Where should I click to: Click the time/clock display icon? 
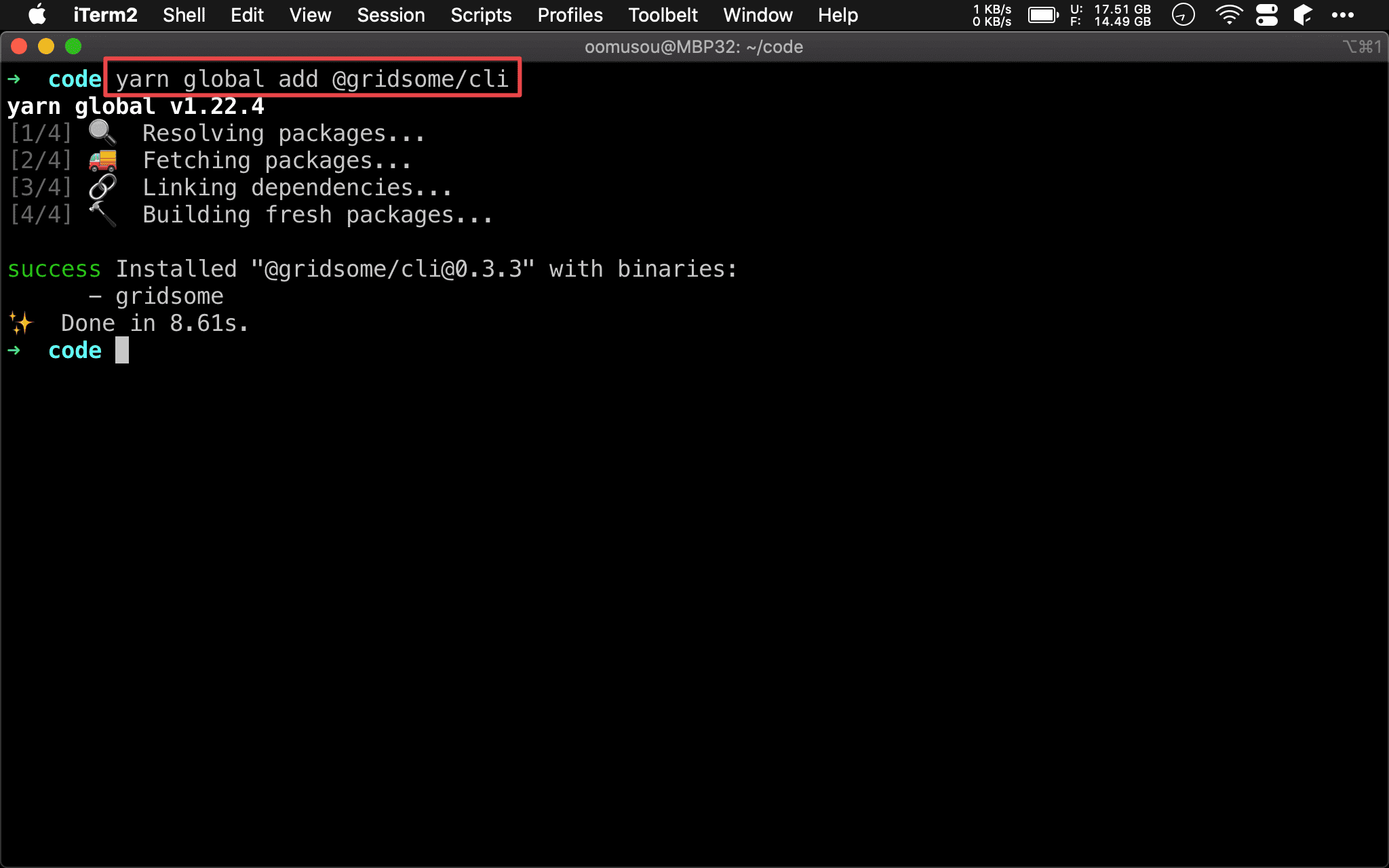tap(1183, 14)
